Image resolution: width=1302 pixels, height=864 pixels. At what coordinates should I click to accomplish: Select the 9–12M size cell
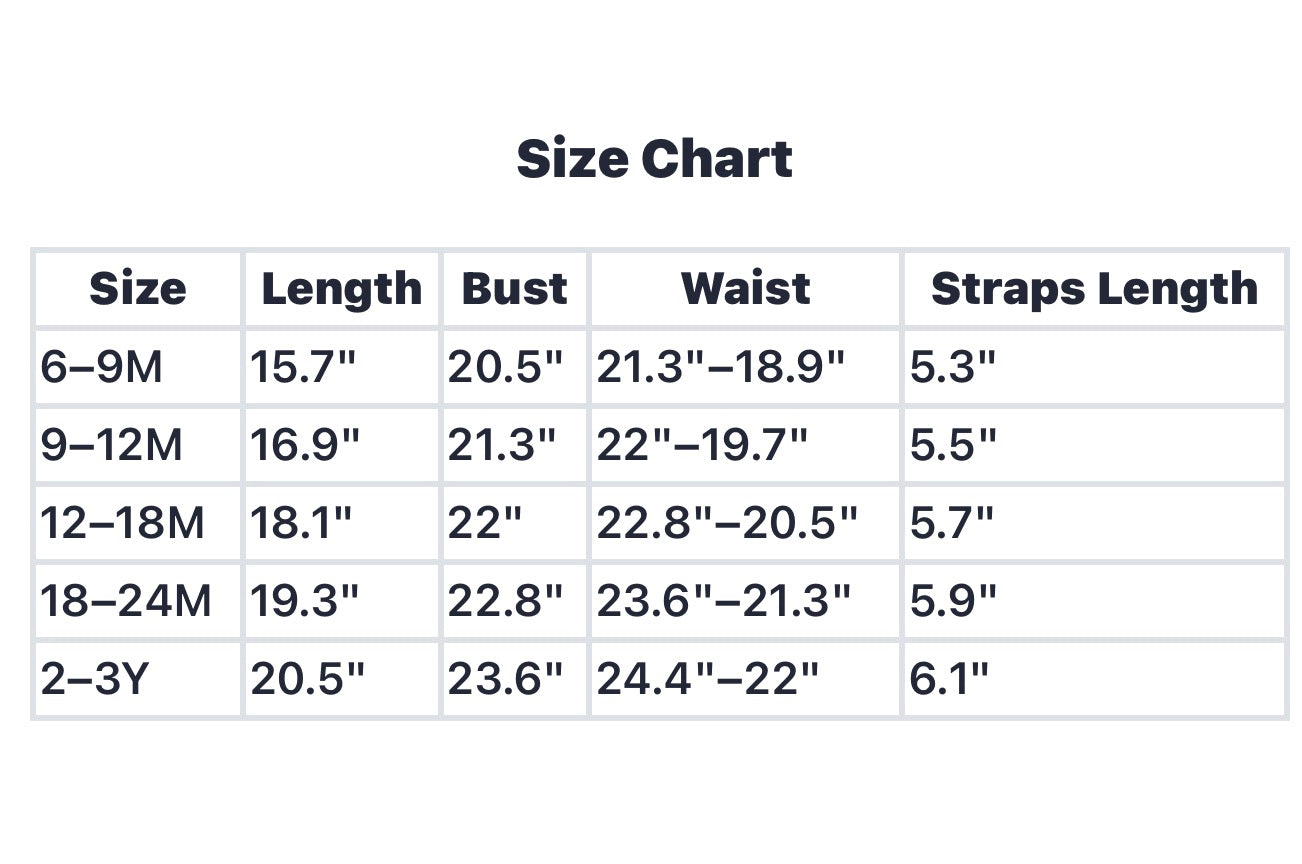click(111, 445)
